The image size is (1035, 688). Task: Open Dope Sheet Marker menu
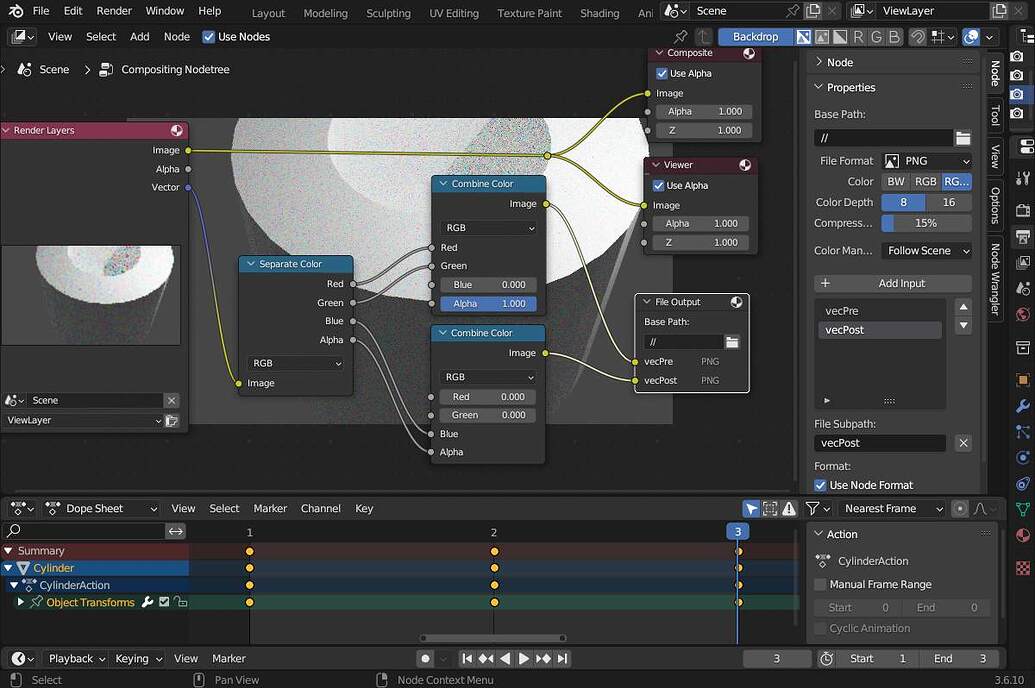pyautogui.click(x=270, y=508)
